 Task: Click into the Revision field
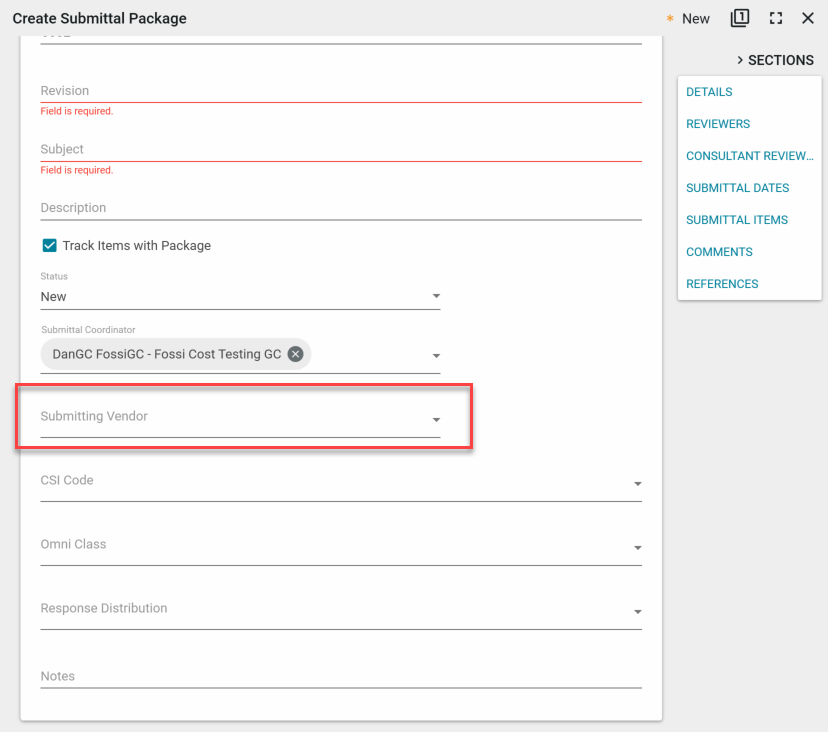(340, 91)
